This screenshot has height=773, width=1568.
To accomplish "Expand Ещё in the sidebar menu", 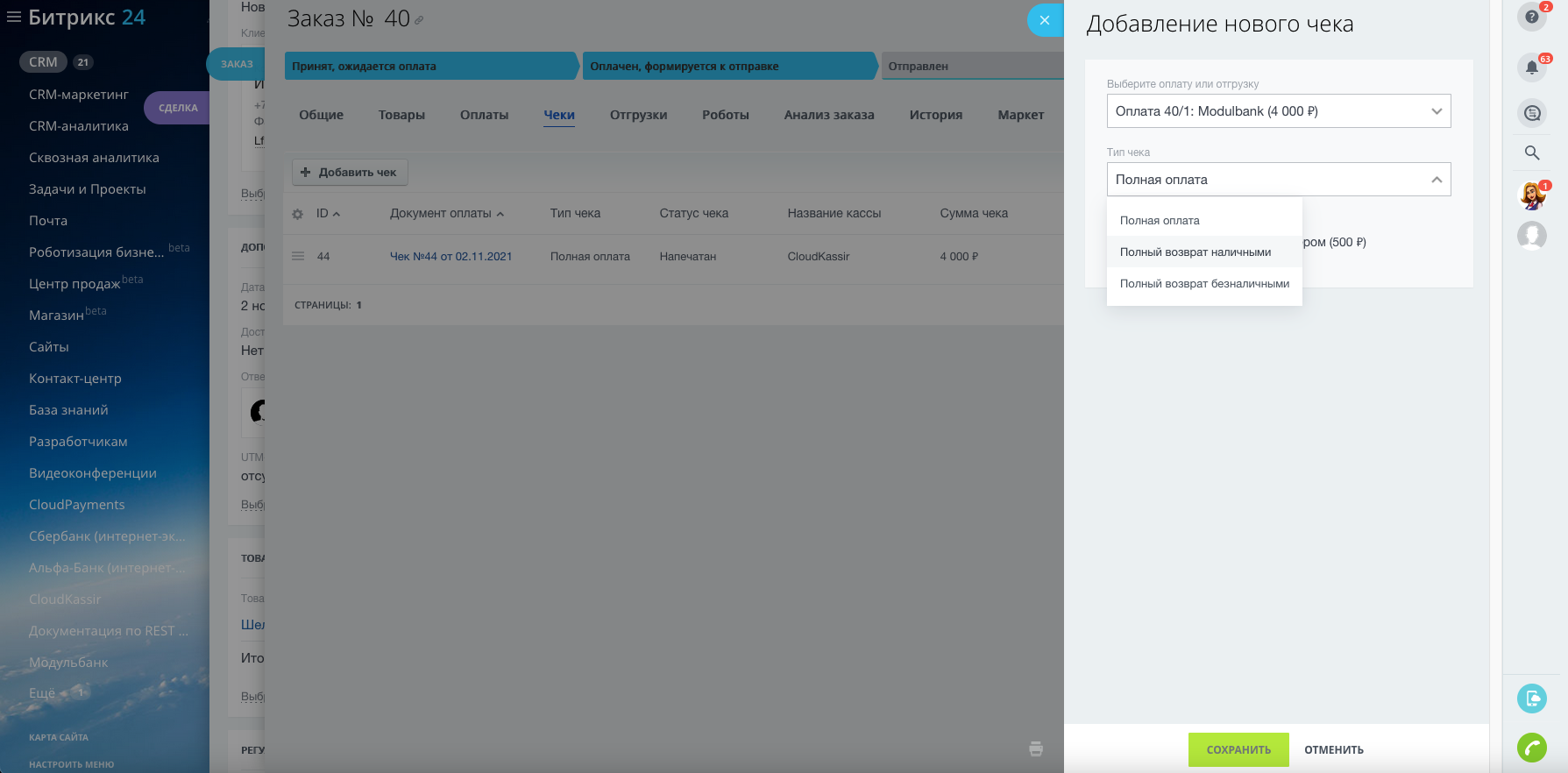I will 42,693.
